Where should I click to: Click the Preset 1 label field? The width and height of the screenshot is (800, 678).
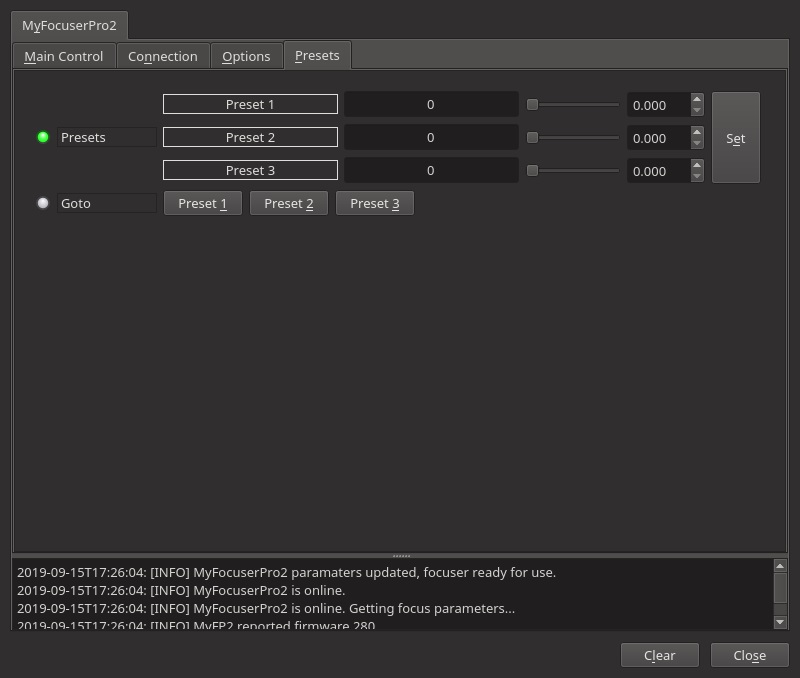(250, 104)
